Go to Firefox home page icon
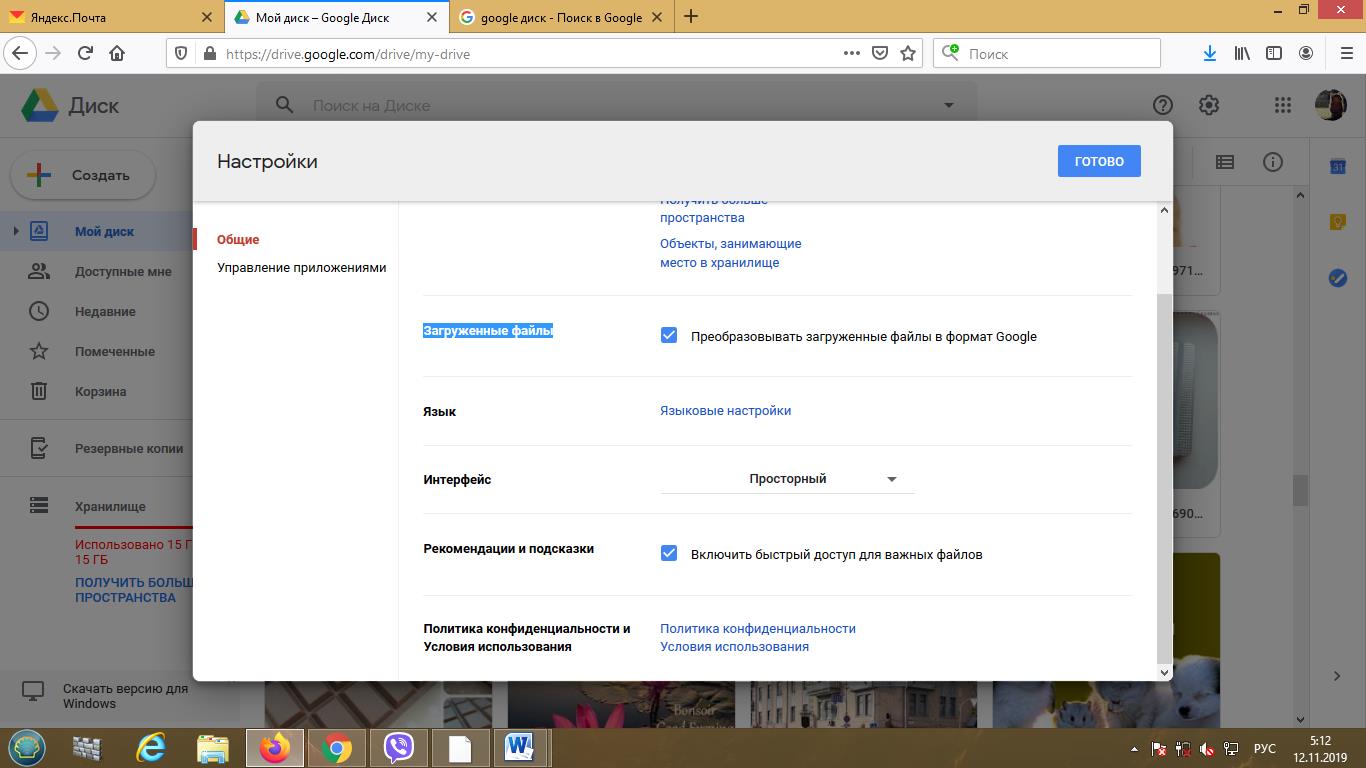Image resolution: width=1366 pixels, height=768 pixels. coord(117,53)
